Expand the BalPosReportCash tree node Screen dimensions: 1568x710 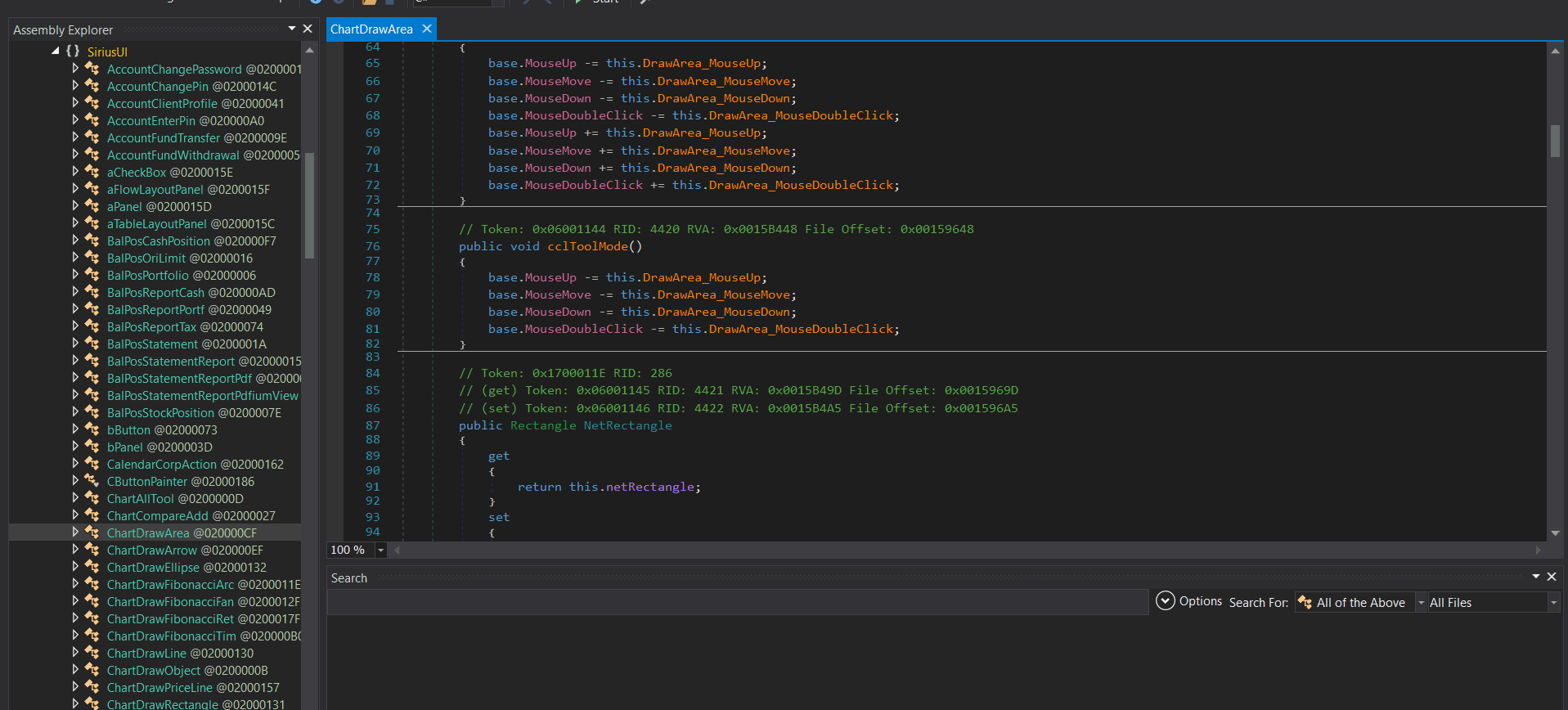tap(75, 291)
